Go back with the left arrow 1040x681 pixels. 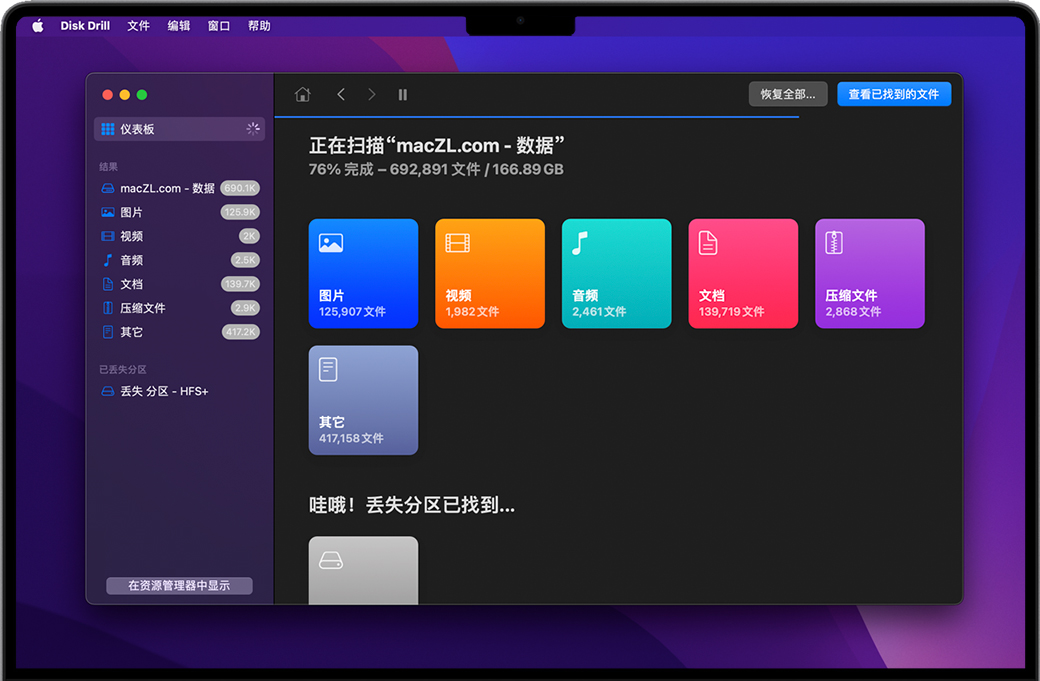[x=341, y=94]
